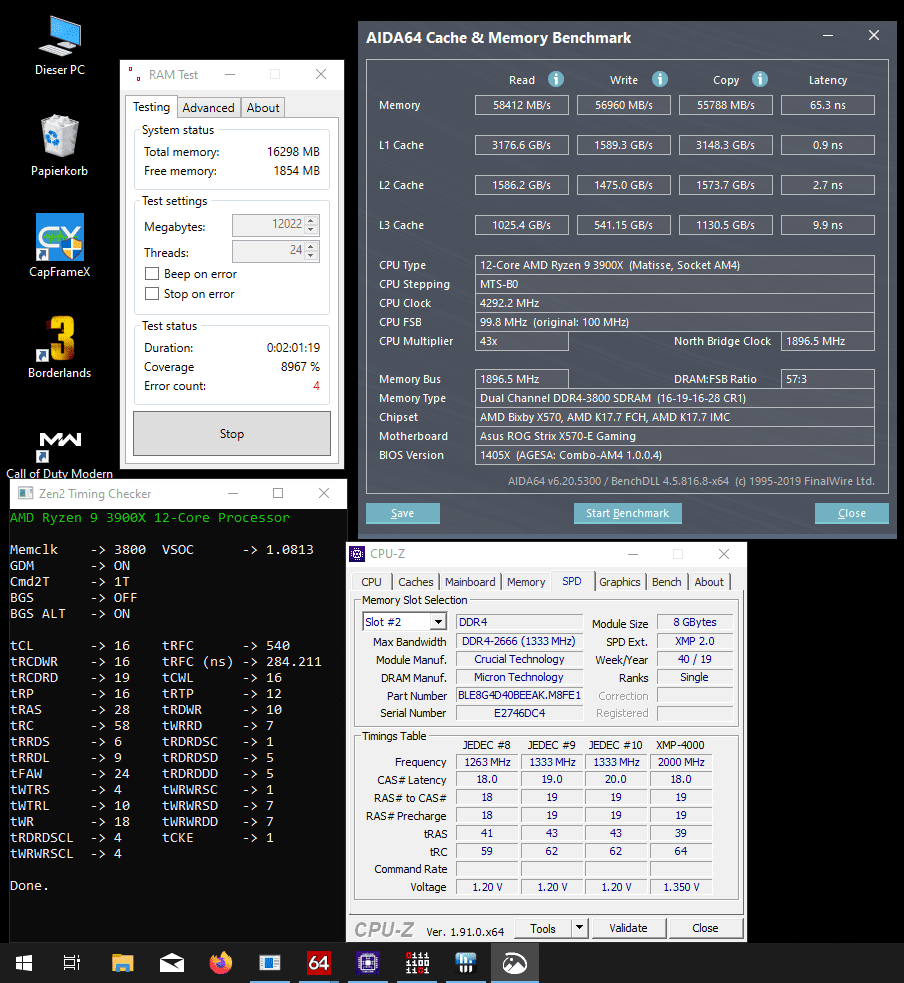Open the Windows Start menu
Image resolution: width=904 pixels, height=983 pixels.
coord(24,963)
